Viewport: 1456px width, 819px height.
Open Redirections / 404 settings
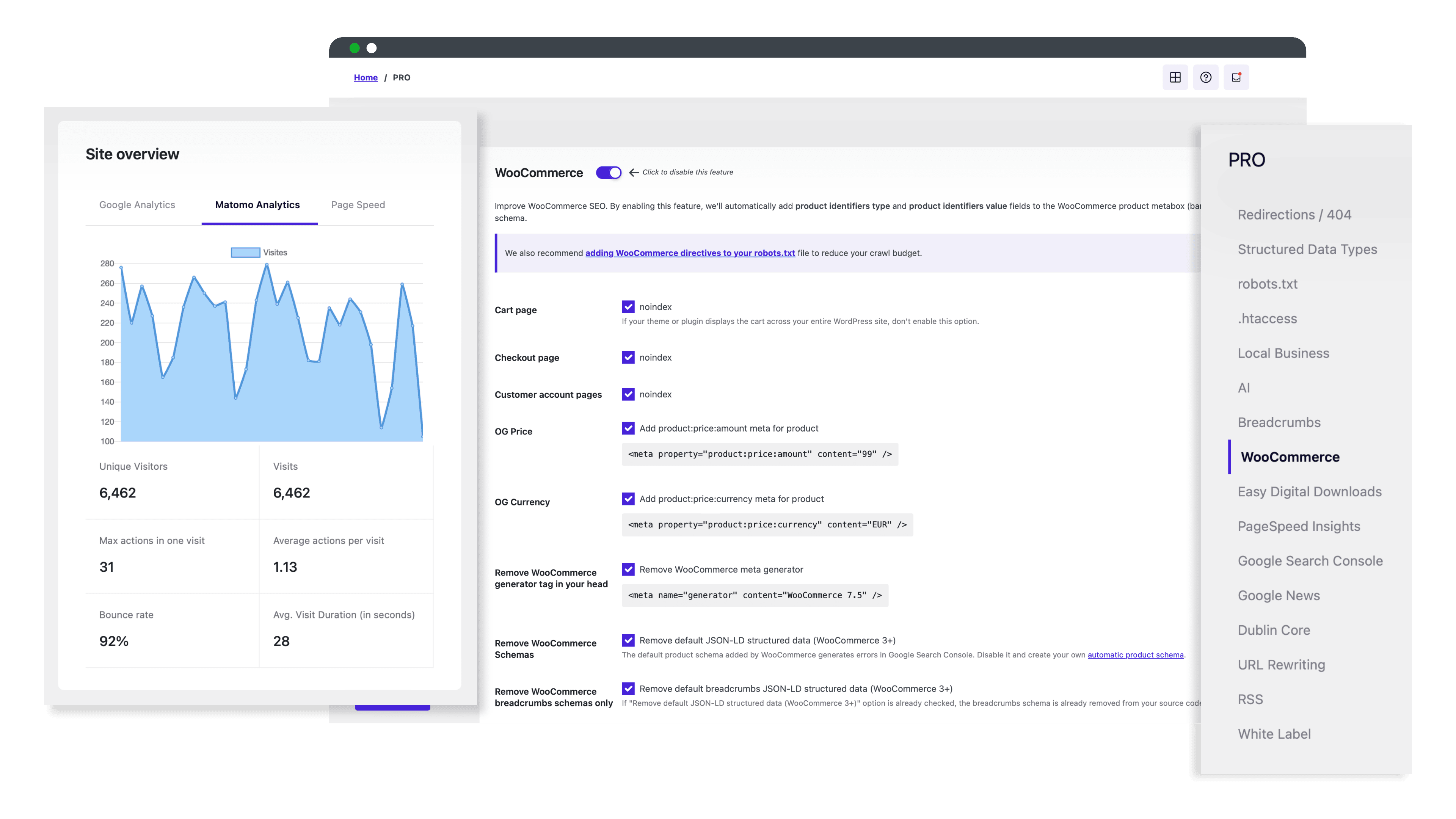tap(1295, 214)
